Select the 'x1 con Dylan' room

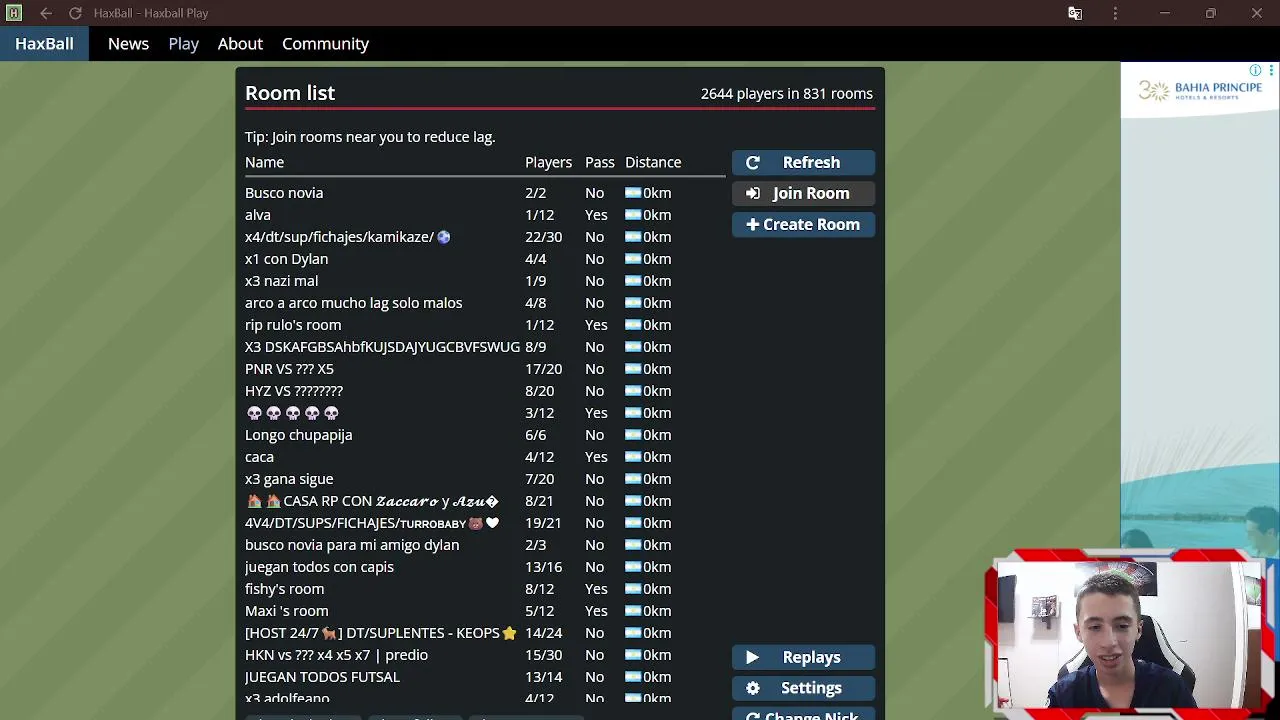[485, 259]
